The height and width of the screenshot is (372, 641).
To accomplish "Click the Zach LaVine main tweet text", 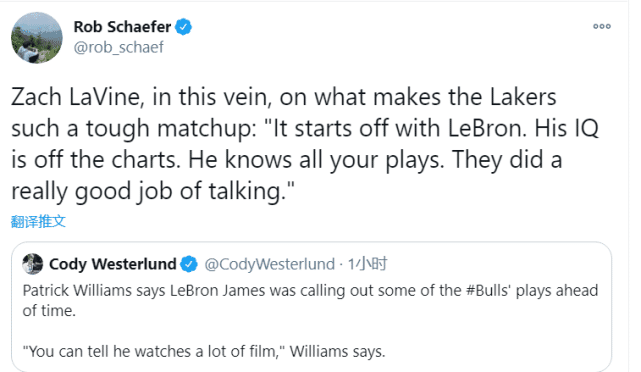I will click(x=305, y=144).
